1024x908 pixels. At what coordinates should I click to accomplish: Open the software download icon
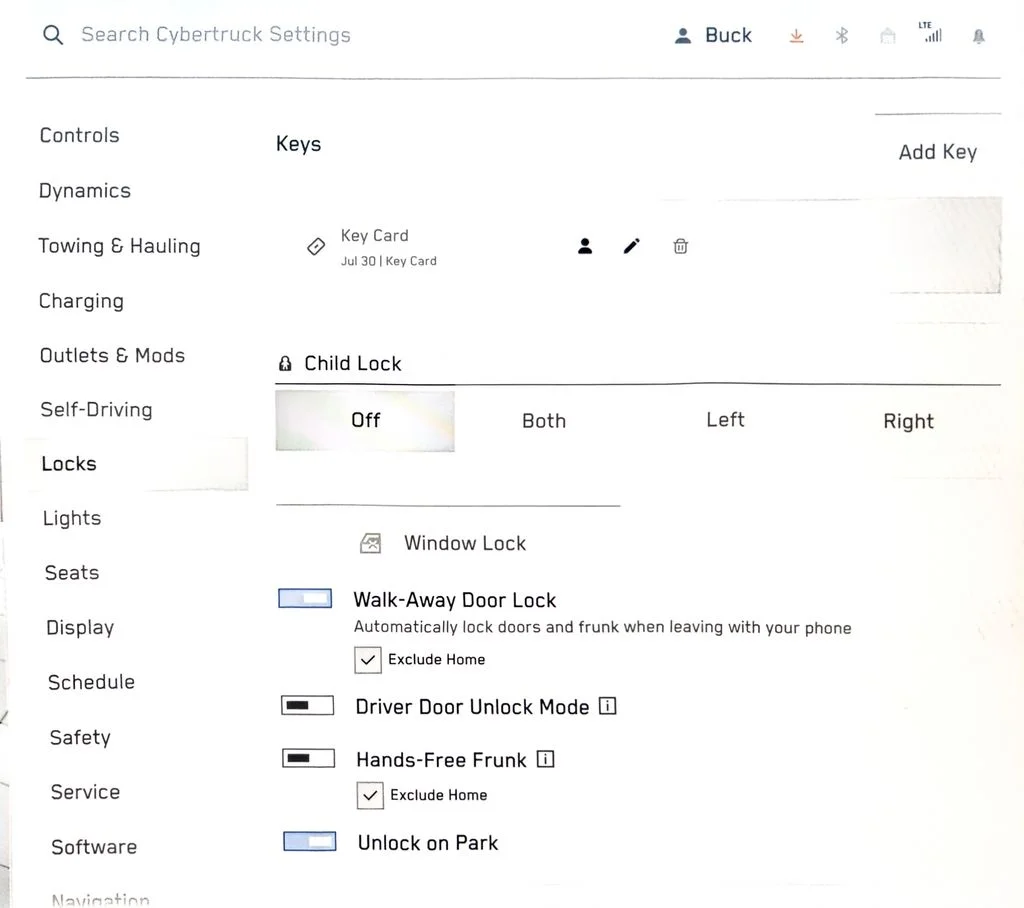click(796, 36)
